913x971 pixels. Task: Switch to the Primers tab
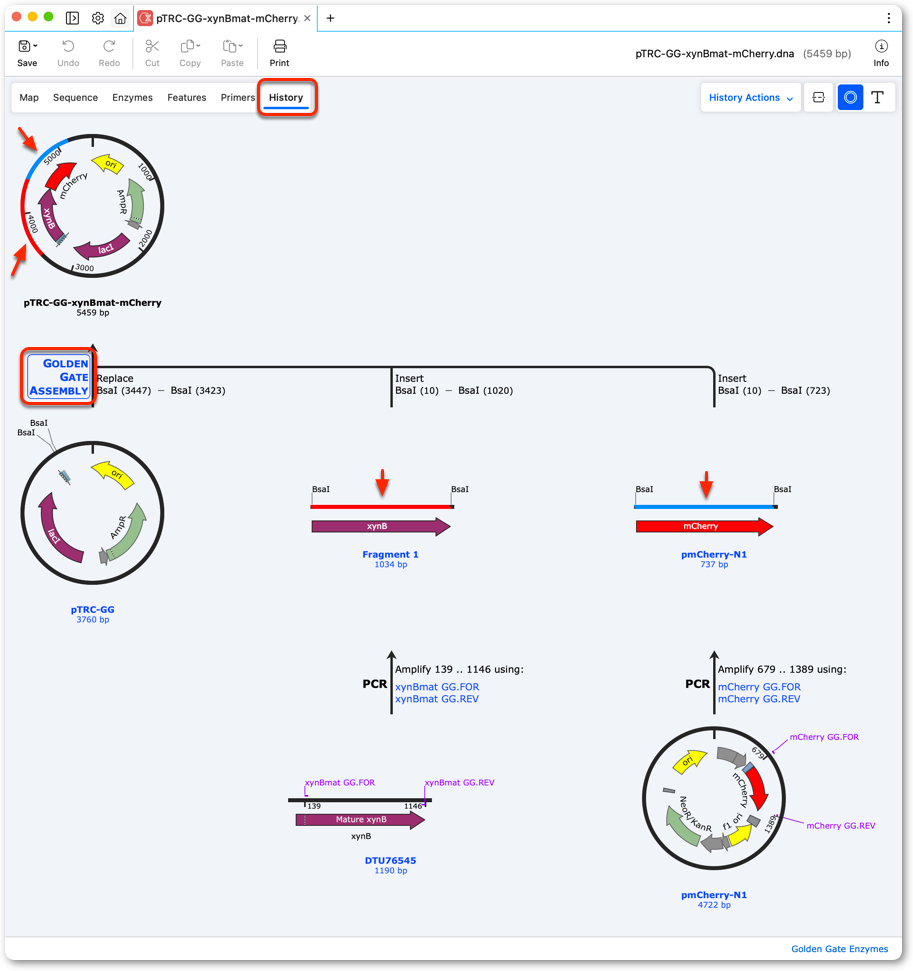[238, 97]
